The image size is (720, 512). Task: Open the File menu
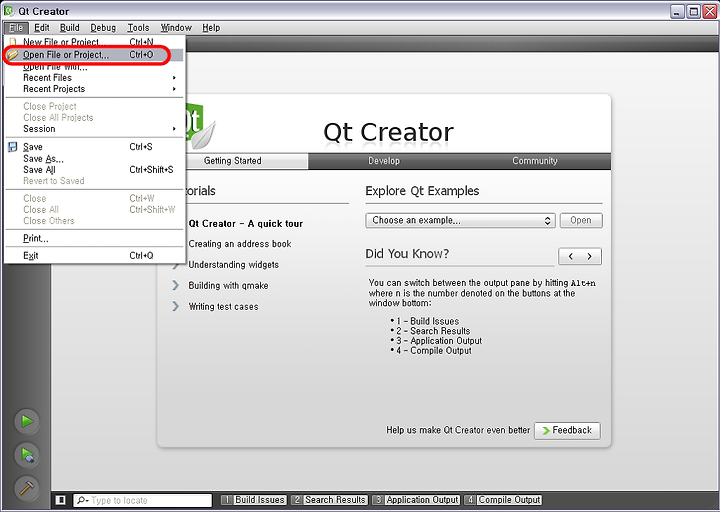coord(16,28)
